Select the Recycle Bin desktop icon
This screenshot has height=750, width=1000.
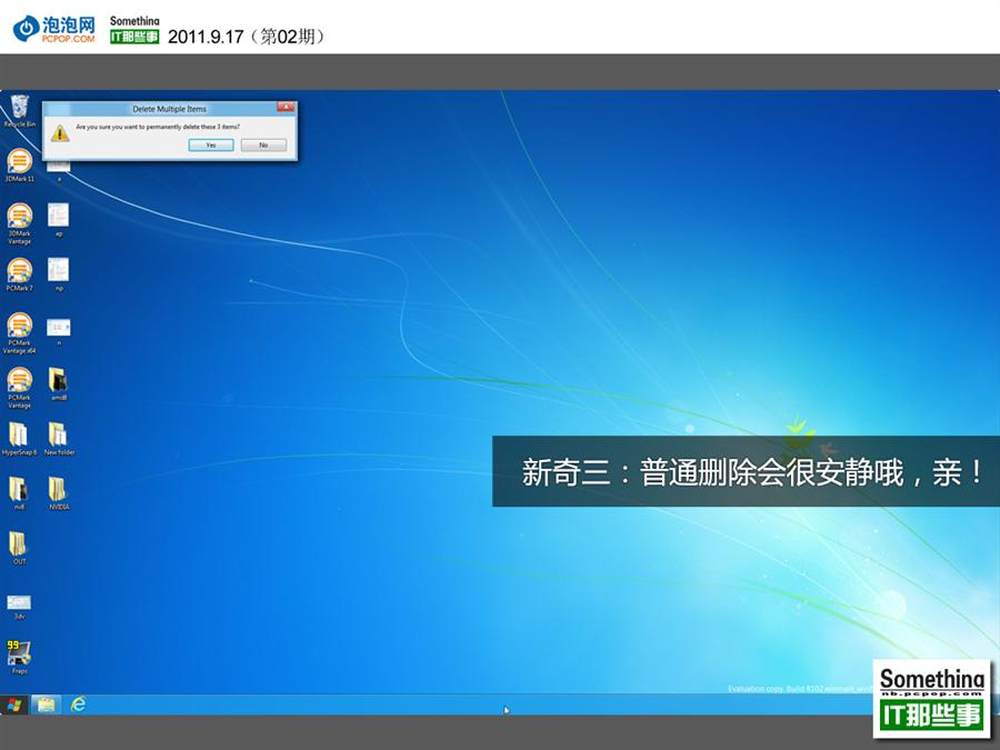pyautogui.click(x=20, y=111)
